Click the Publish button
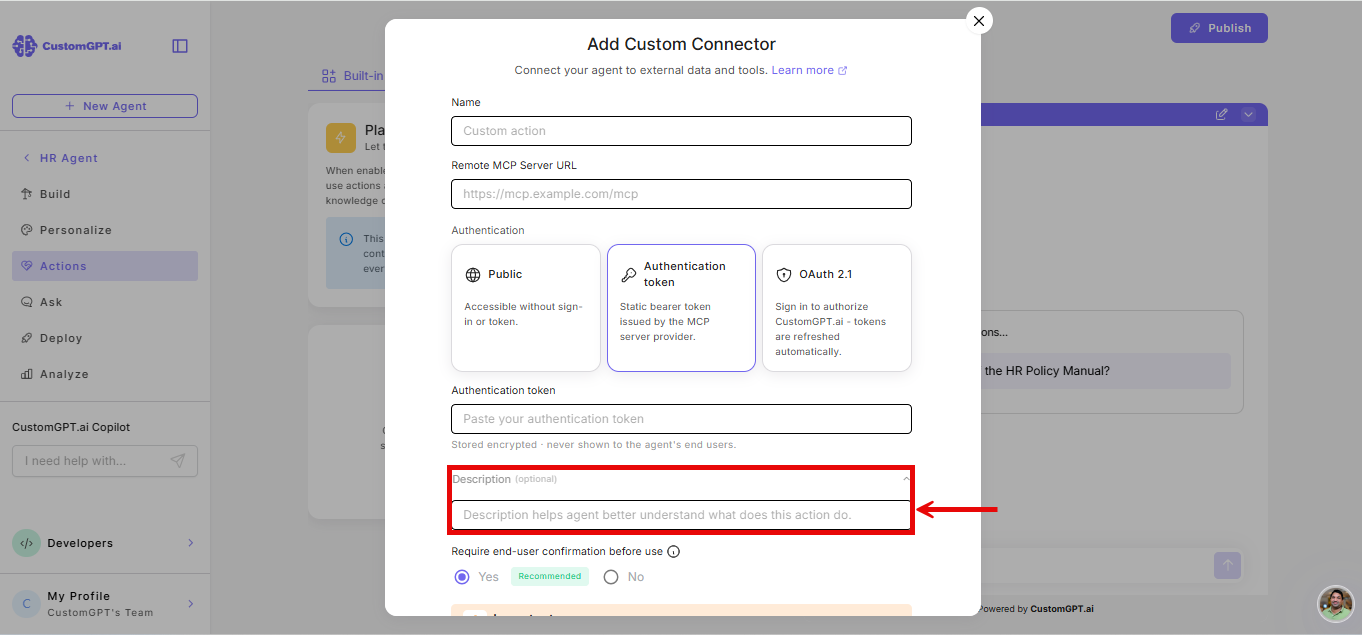 point(1219,28)
